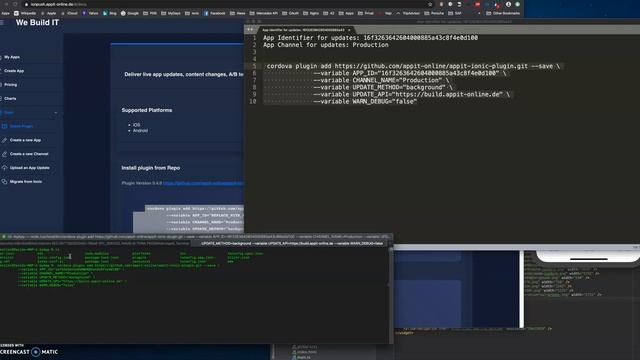Image resolution: width=640 pixels, height=360 pixels.
Task: Click the Supported Platforms heading
Action: (147, 111)
